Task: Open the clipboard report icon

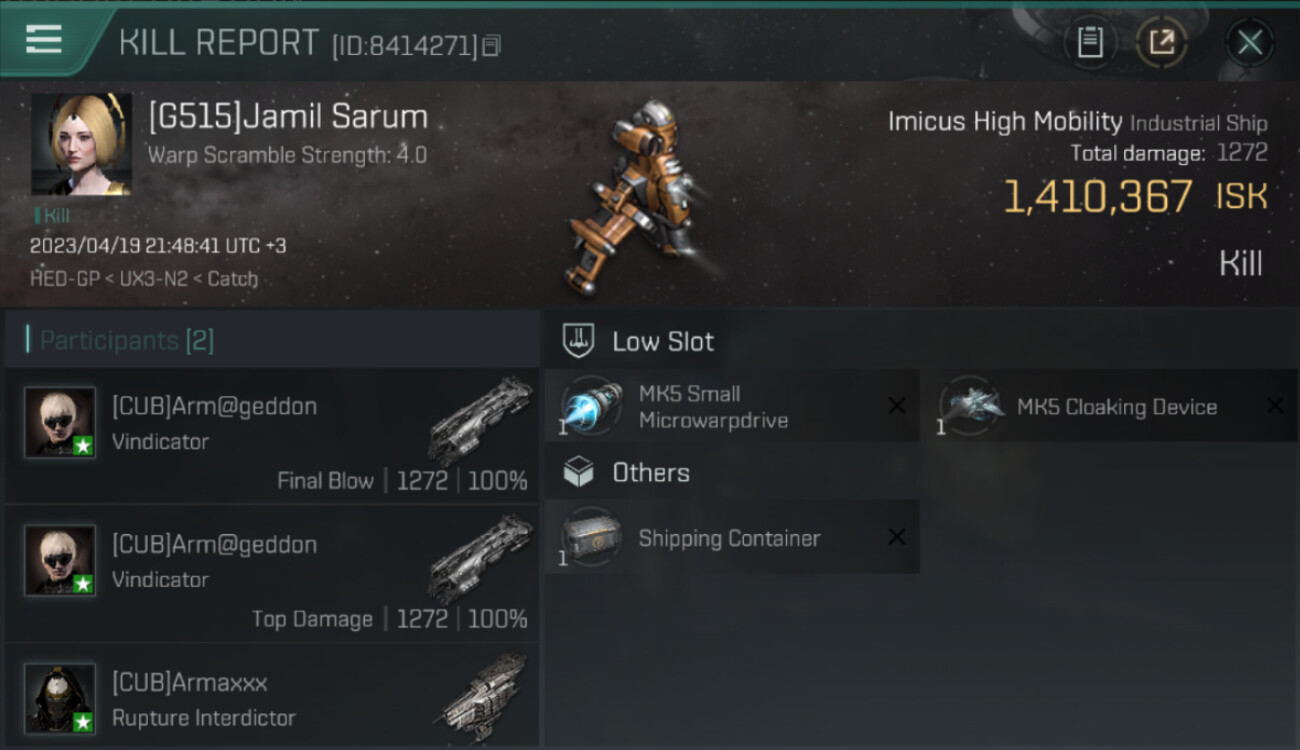Action: click(1090, 42)
